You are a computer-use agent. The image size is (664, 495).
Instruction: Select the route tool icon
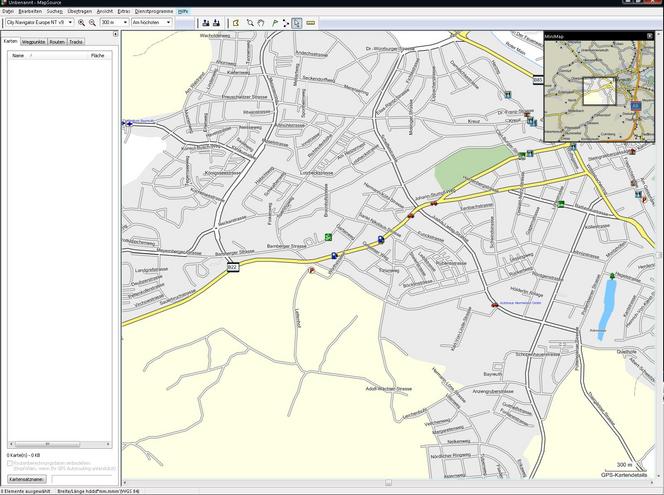pyautogui.click(x=285, y=22)
